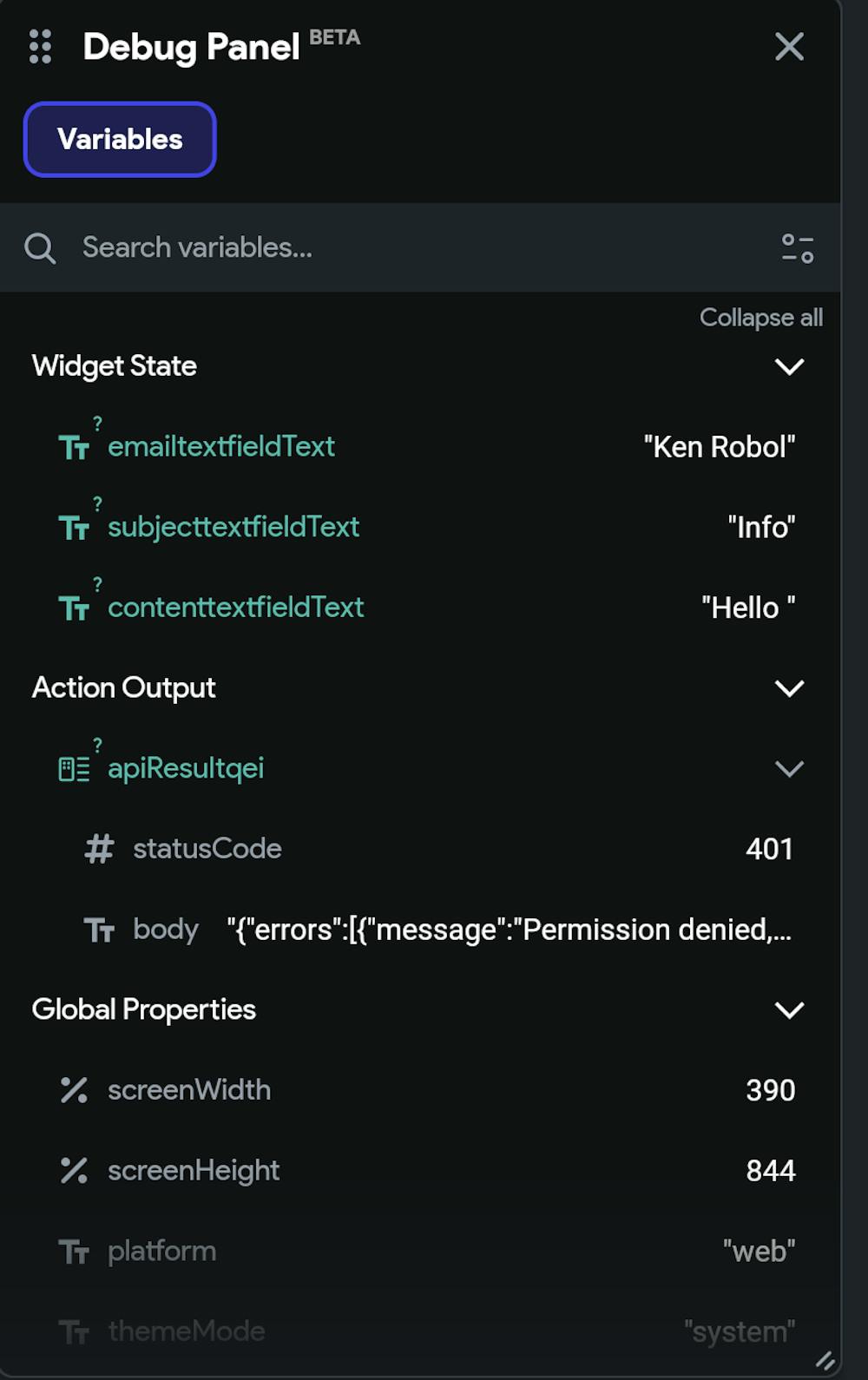
Task: Click the truncated body error message value
Action: pyautogui.click(x=509, y=930)
